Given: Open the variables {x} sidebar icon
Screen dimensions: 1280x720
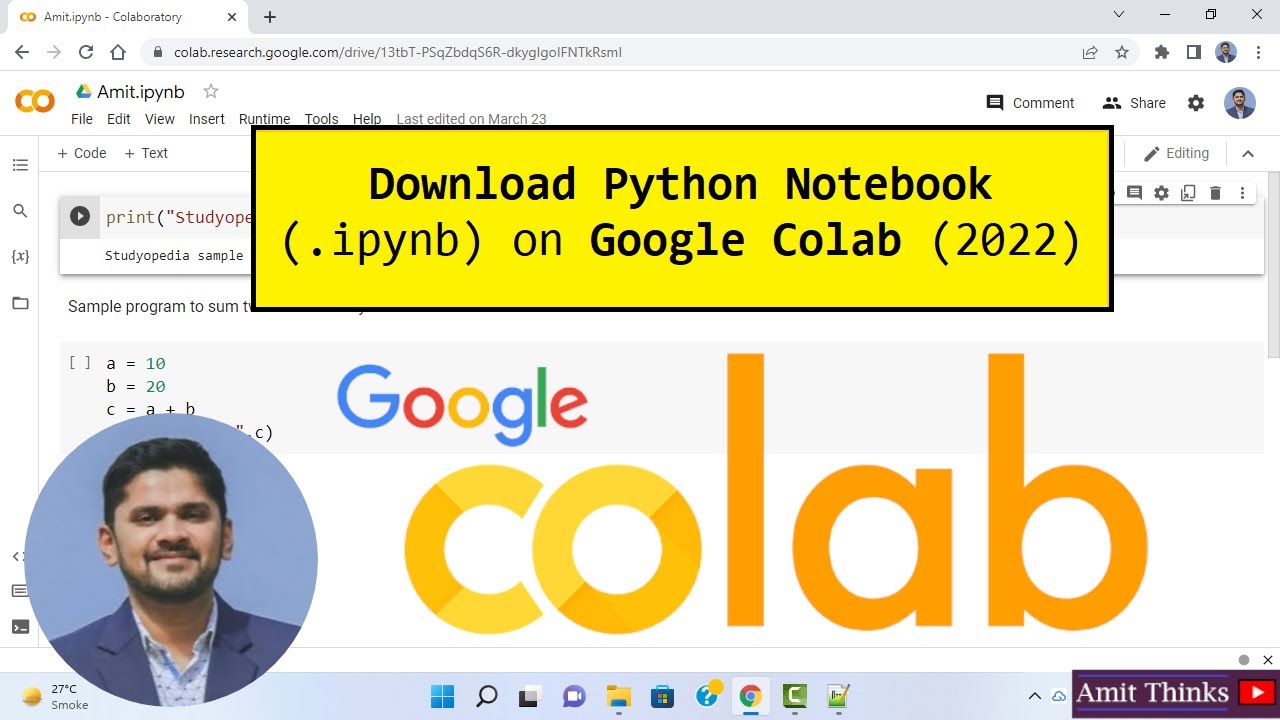Looking at the screenshot, I should click(x=20, y=257).
